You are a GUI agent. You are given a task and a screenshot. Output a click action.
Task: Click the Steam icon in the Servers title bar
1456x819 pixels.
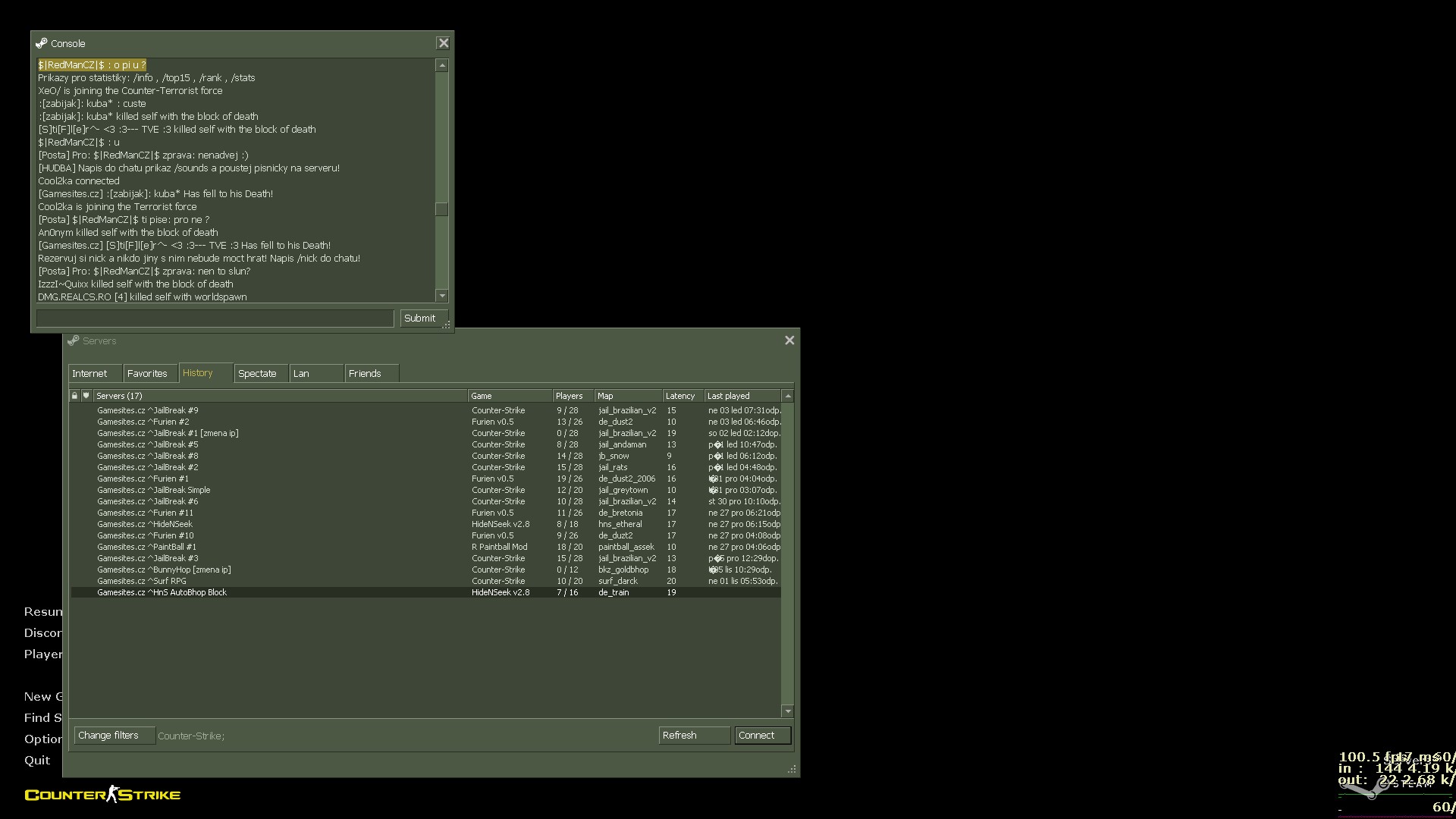click(x=74, y=340)
